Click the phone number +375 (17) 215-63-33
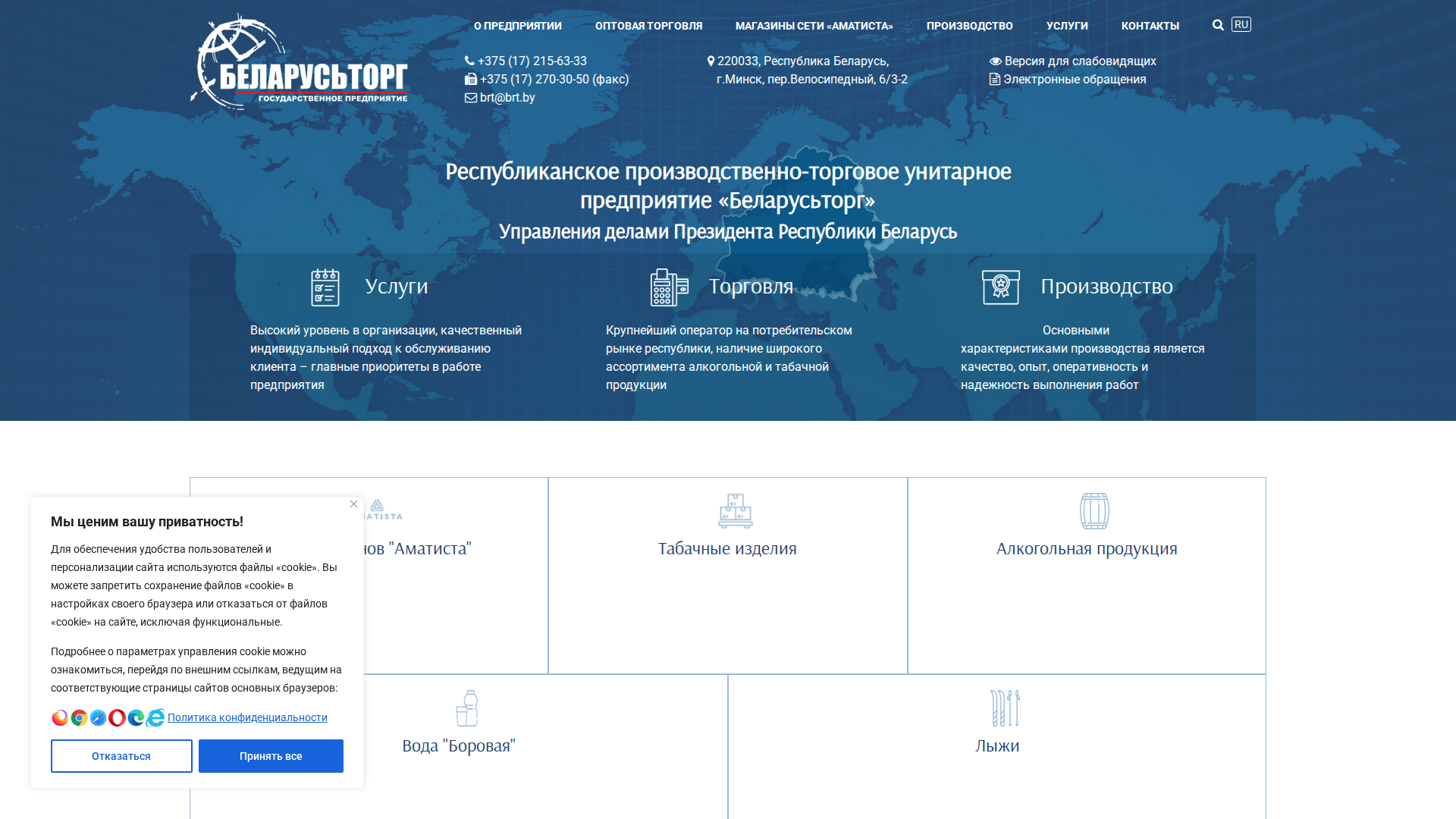 tap(532, 61)
